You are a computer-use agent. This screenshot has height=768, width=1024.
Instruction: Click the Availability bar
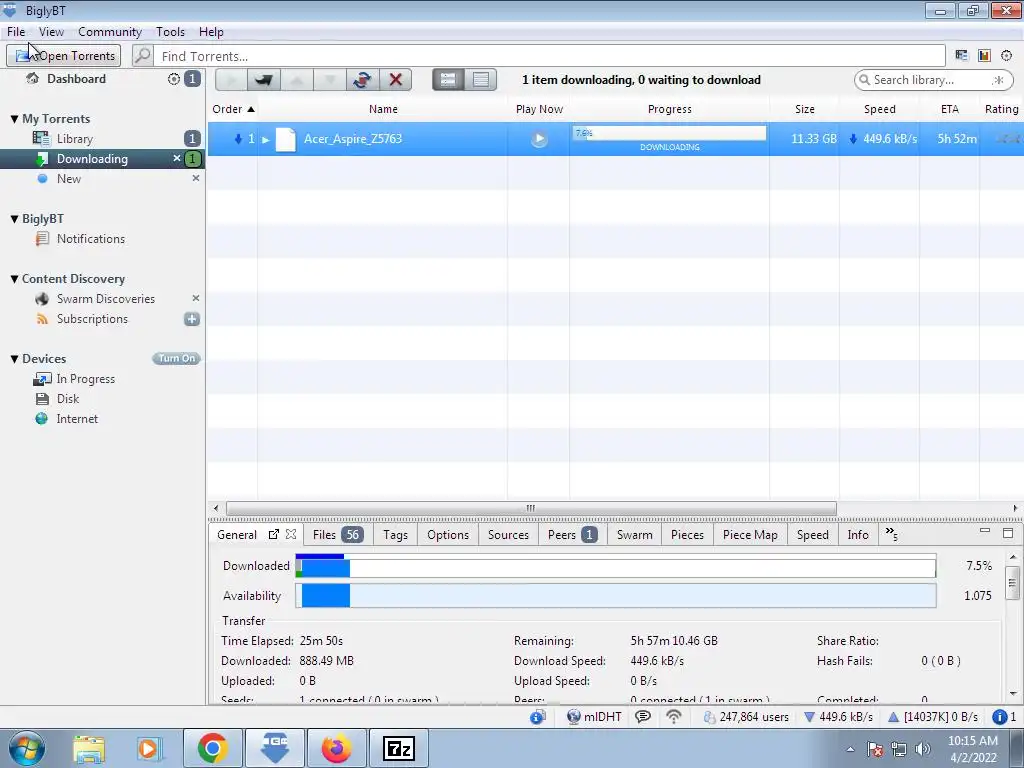[616, 596]
